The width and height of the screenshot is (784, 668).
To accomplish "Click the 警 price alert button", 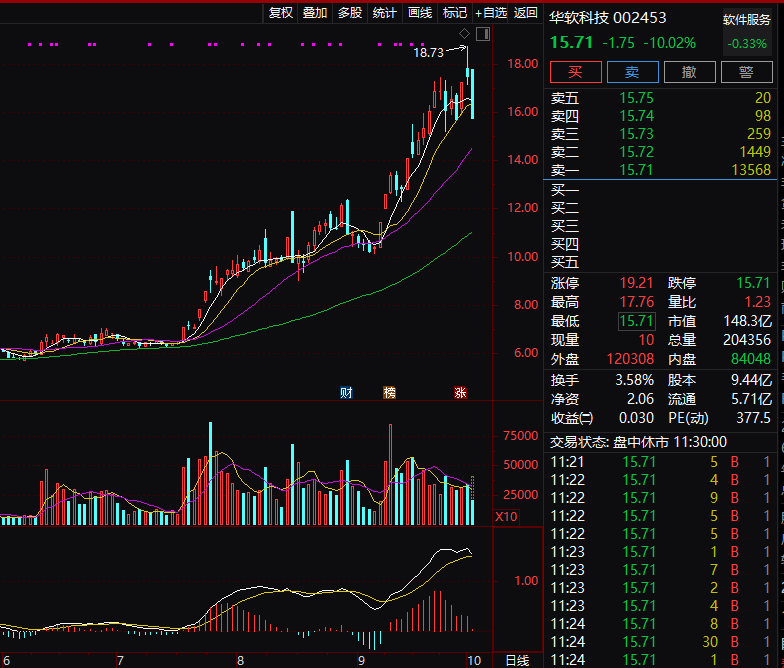I will 746,72.
